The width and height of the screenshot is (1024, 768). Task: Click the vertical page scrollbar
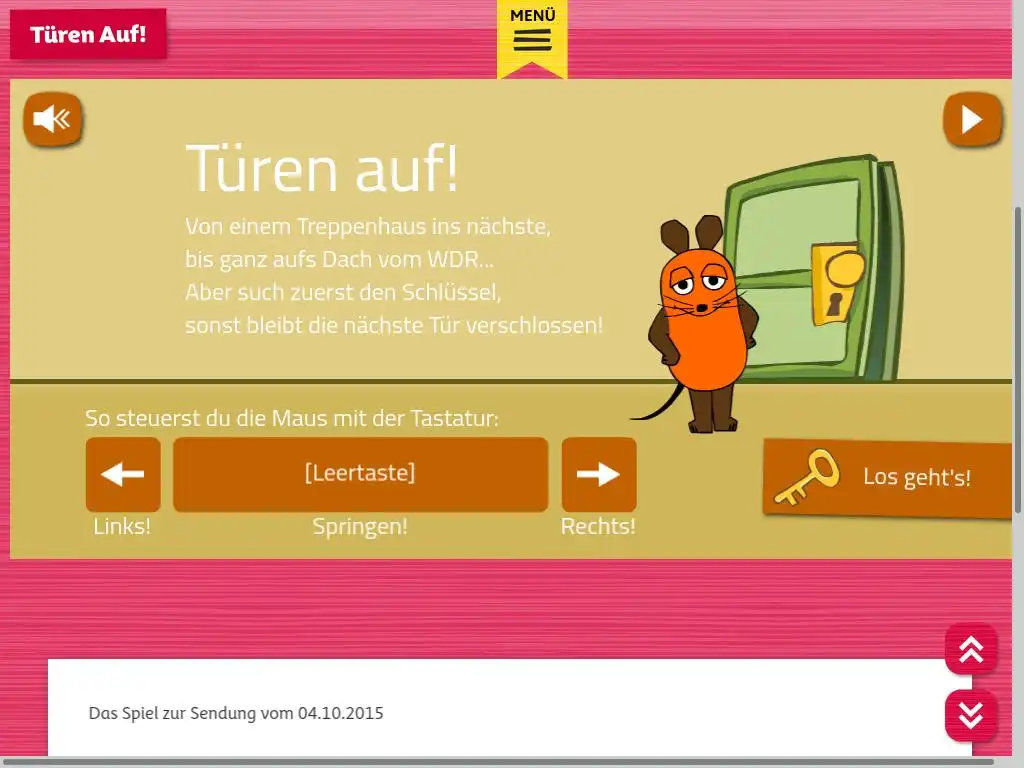[1017, 359]
